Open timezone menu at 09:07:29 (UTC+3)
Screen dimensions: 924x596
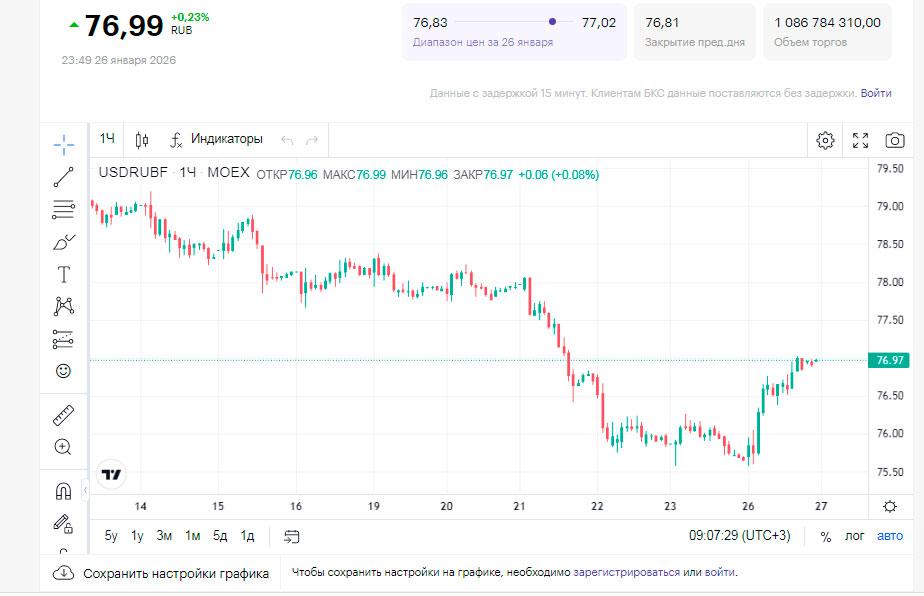click(739, 536)
